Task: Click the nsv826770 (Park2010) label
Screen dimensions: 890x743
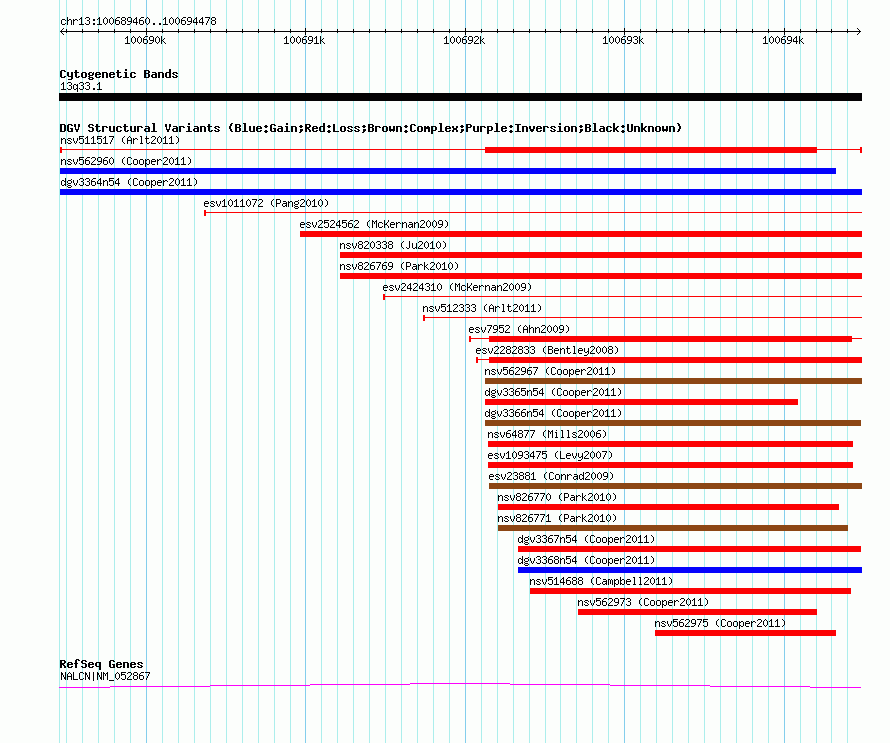Action: coord(557,497)
